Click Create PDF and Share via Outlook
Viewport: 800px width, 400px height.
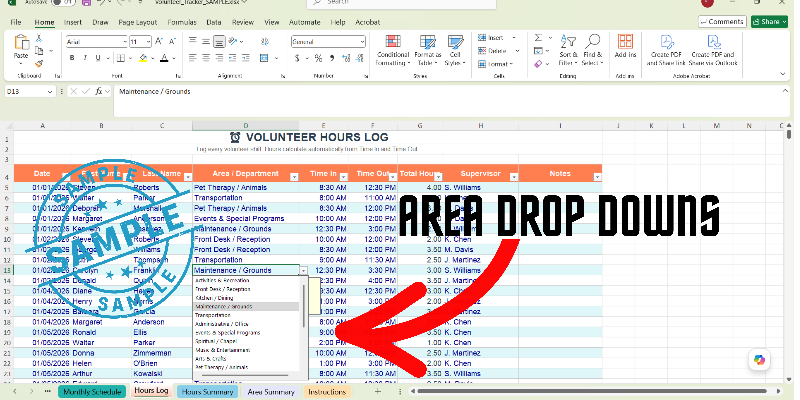pos(713,51)
